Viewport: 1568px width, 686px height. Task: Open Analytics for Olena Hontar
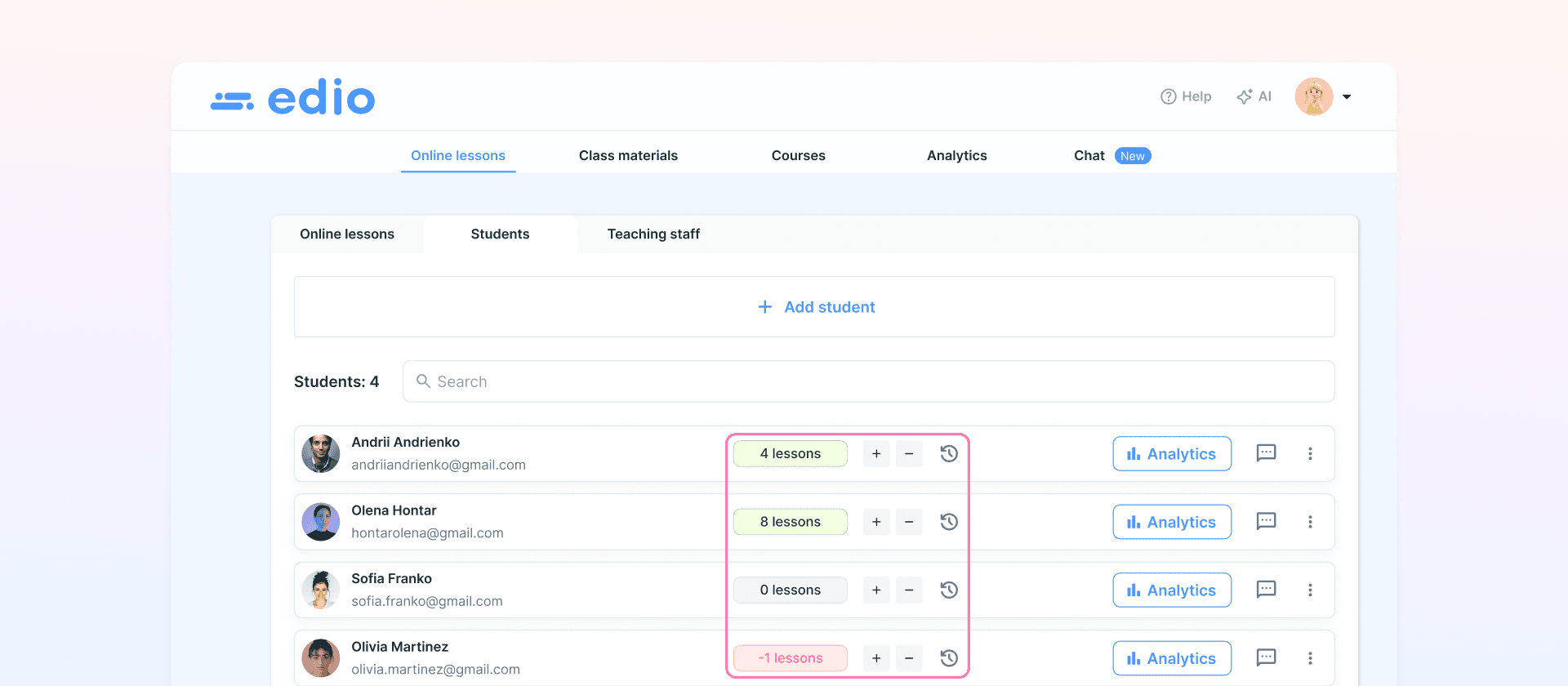[x=1172, y=522]
